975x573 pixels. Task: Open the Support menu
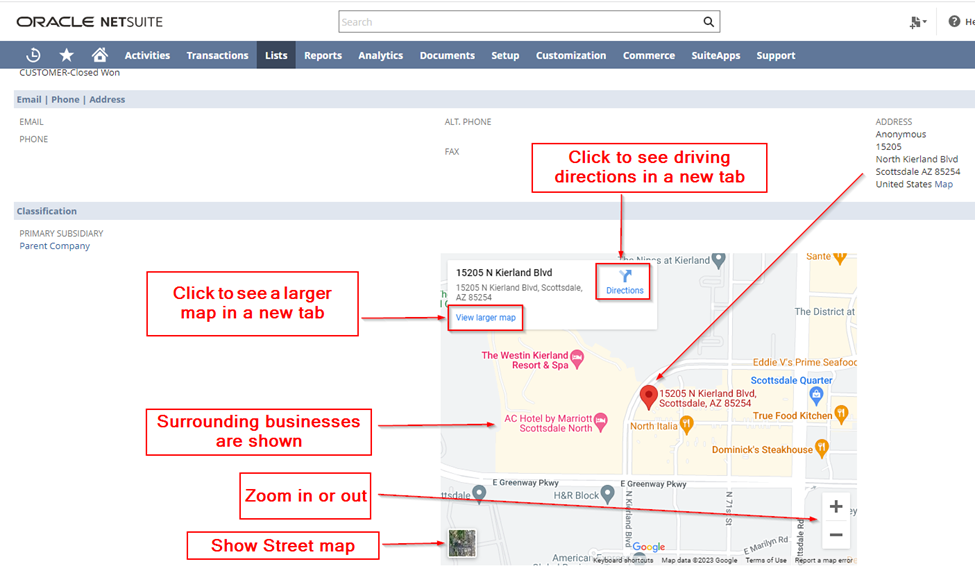(x=775, y=55)
